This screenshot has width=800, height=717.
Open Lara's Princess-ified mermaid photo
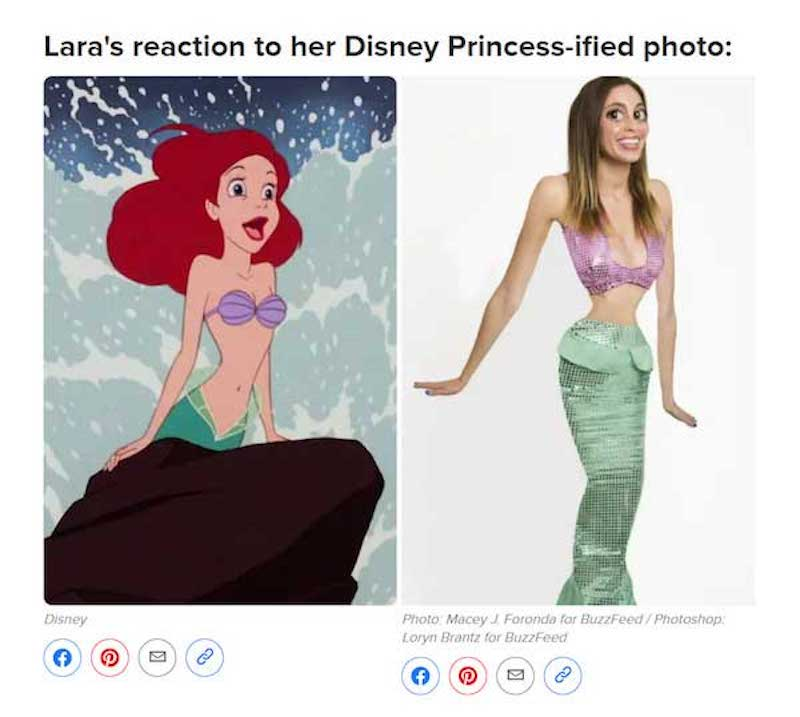(x=578, y=340)
